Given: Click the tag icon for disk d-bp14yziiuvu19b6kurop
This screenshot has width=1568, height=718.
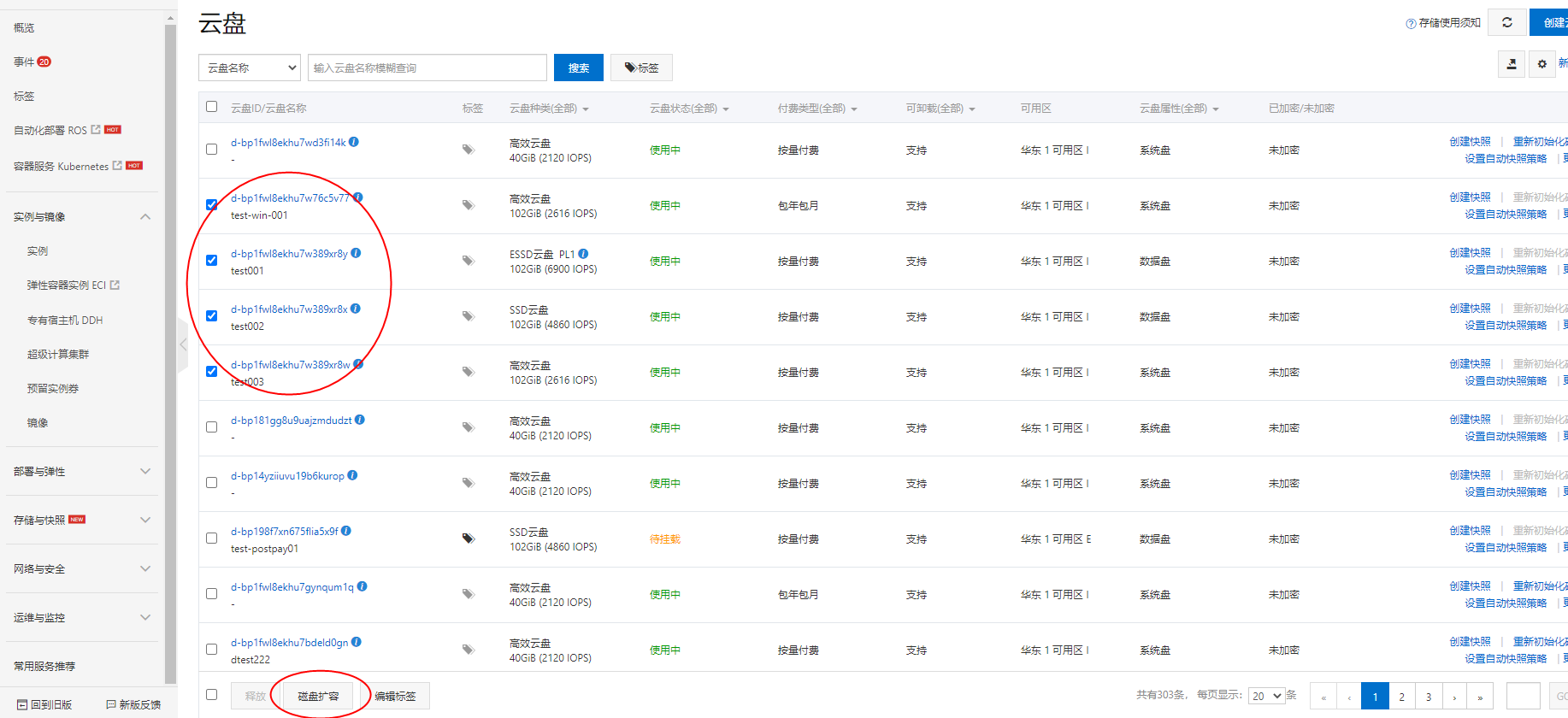Looking at the screenshot, I should [469, 483].
